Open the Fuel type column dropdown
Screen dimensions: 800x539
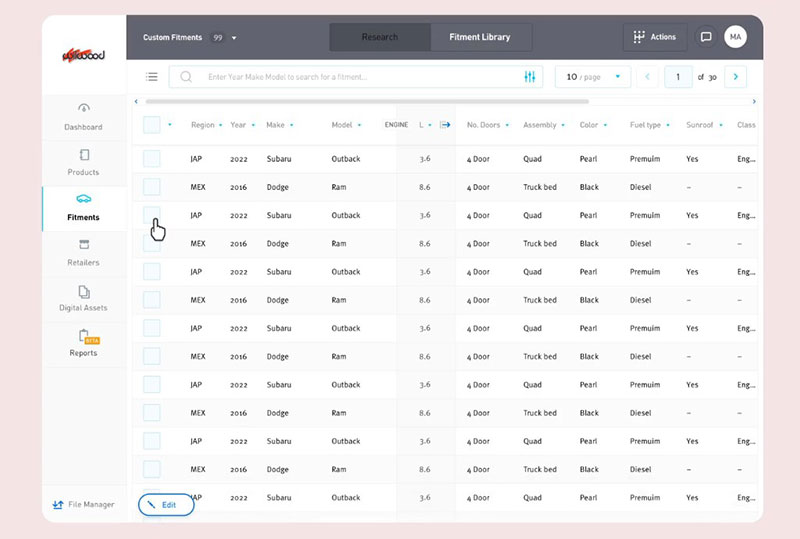[x=668, y=125]
